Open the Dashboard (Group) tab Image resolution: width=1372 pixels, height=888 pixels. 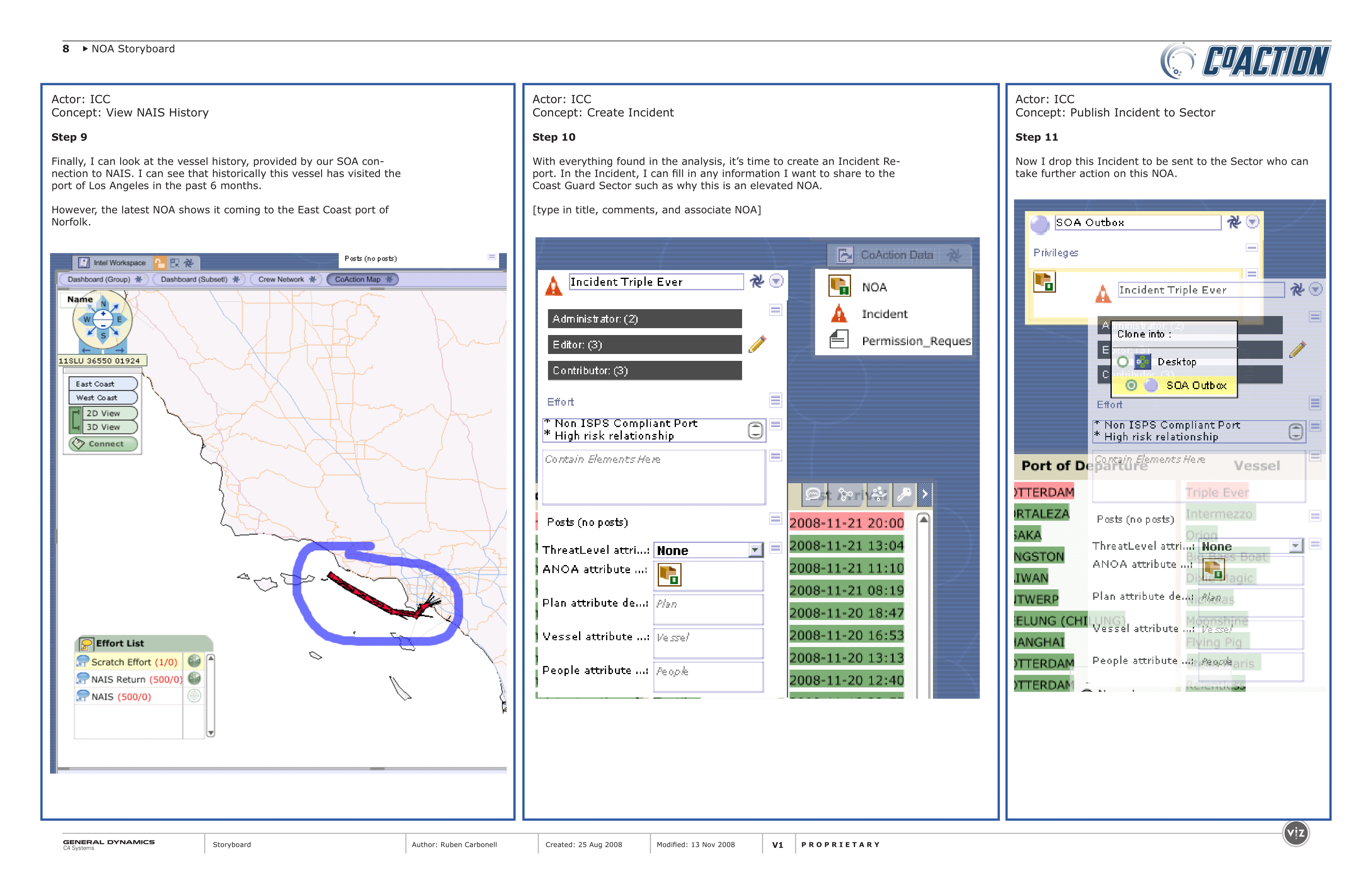(x=105, y=280)
